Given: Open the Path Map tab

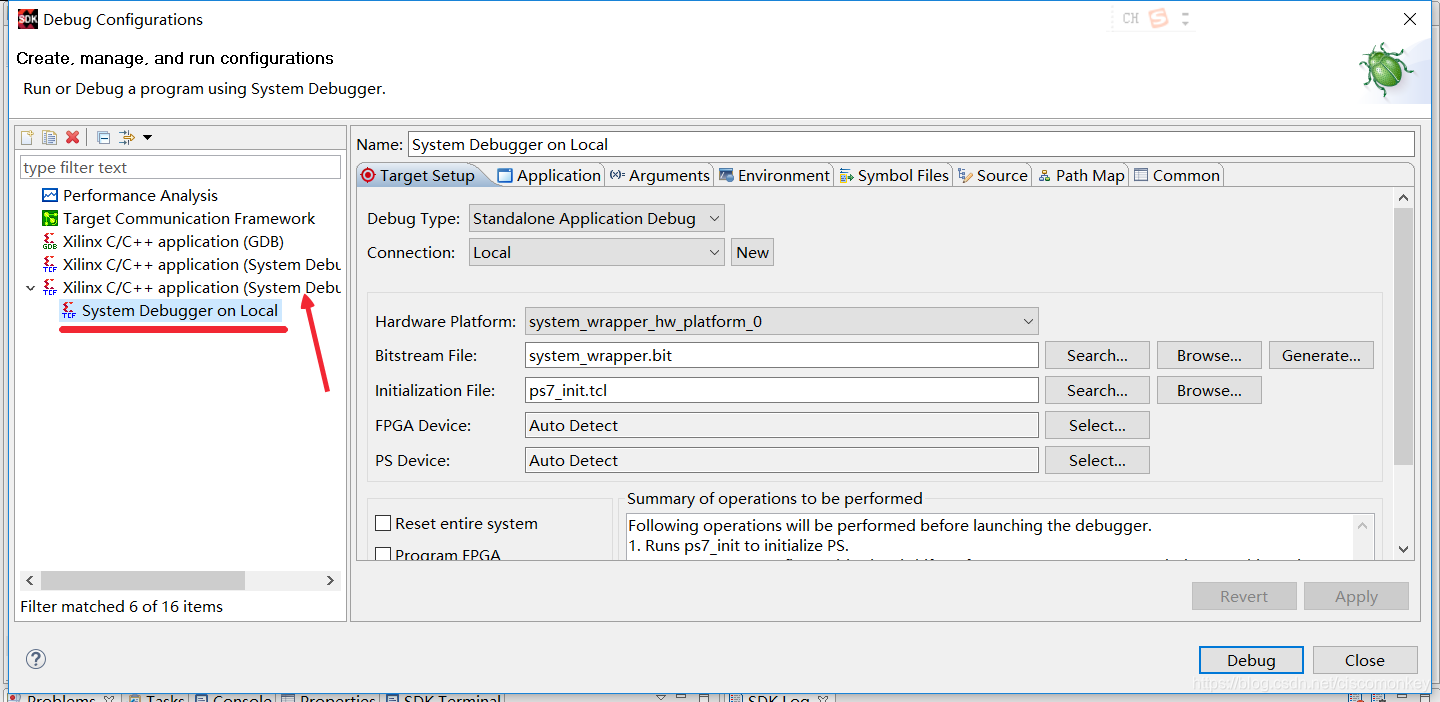Looking at the screenshot, I should (1080, 175).
